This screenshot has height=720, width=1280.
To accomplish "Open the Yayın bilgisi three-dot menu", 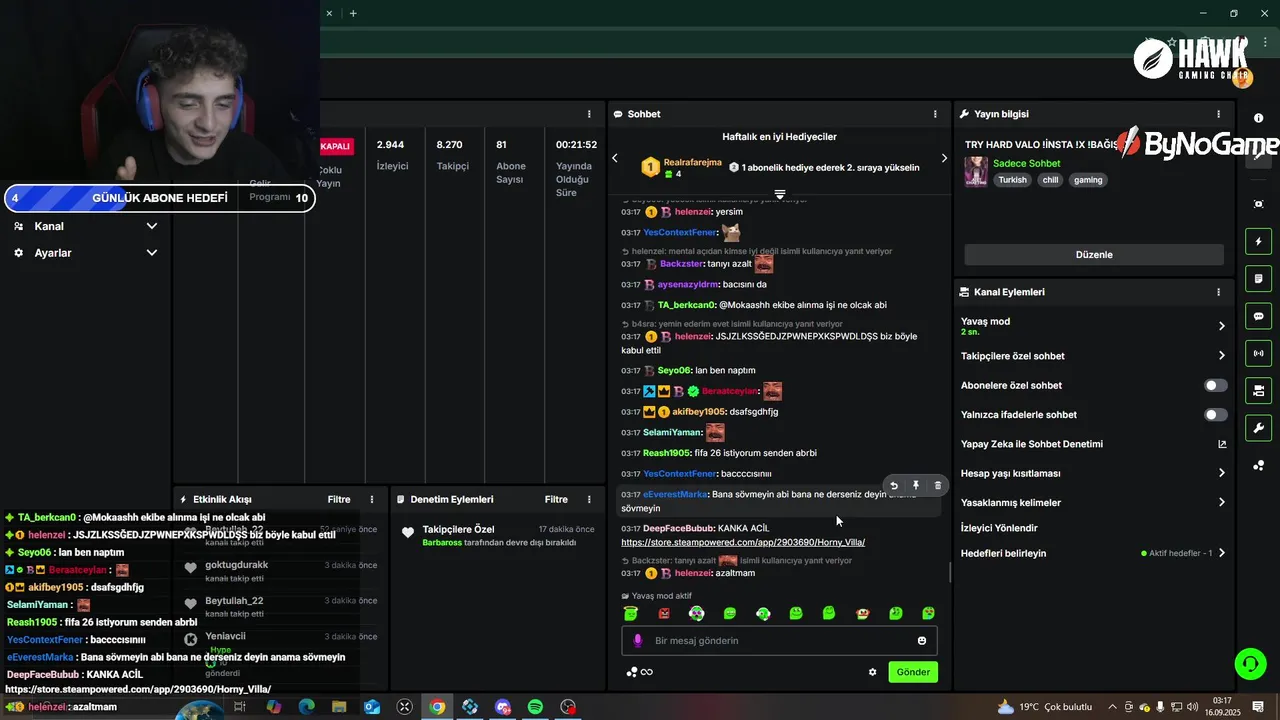I will (1218, 114).
